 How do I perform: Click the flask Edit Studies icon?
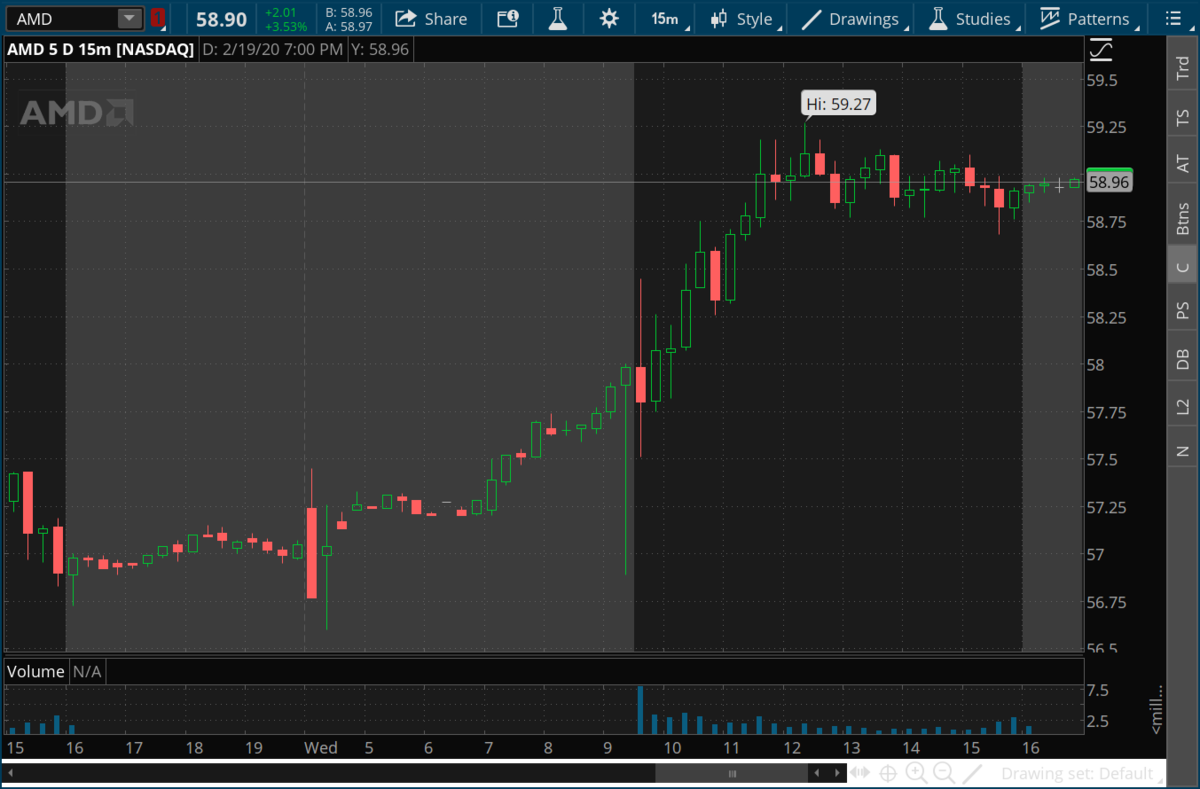[558, 18]
